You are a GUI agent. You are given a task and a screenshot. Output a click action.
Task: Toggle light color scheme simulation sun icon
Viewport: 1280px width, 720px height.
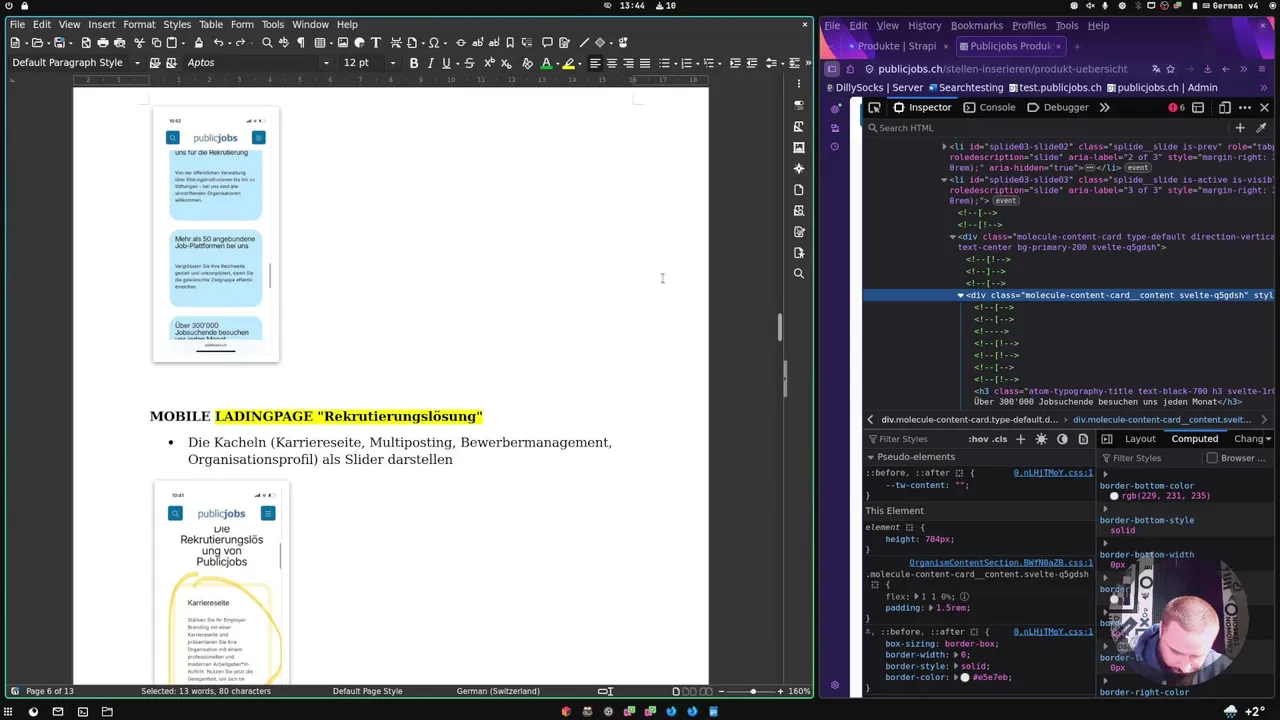(x=1041, y=439)
